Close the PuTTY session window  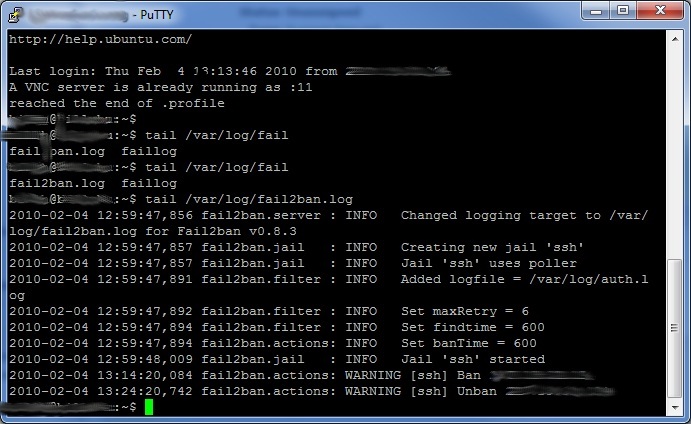click(659, 11)
